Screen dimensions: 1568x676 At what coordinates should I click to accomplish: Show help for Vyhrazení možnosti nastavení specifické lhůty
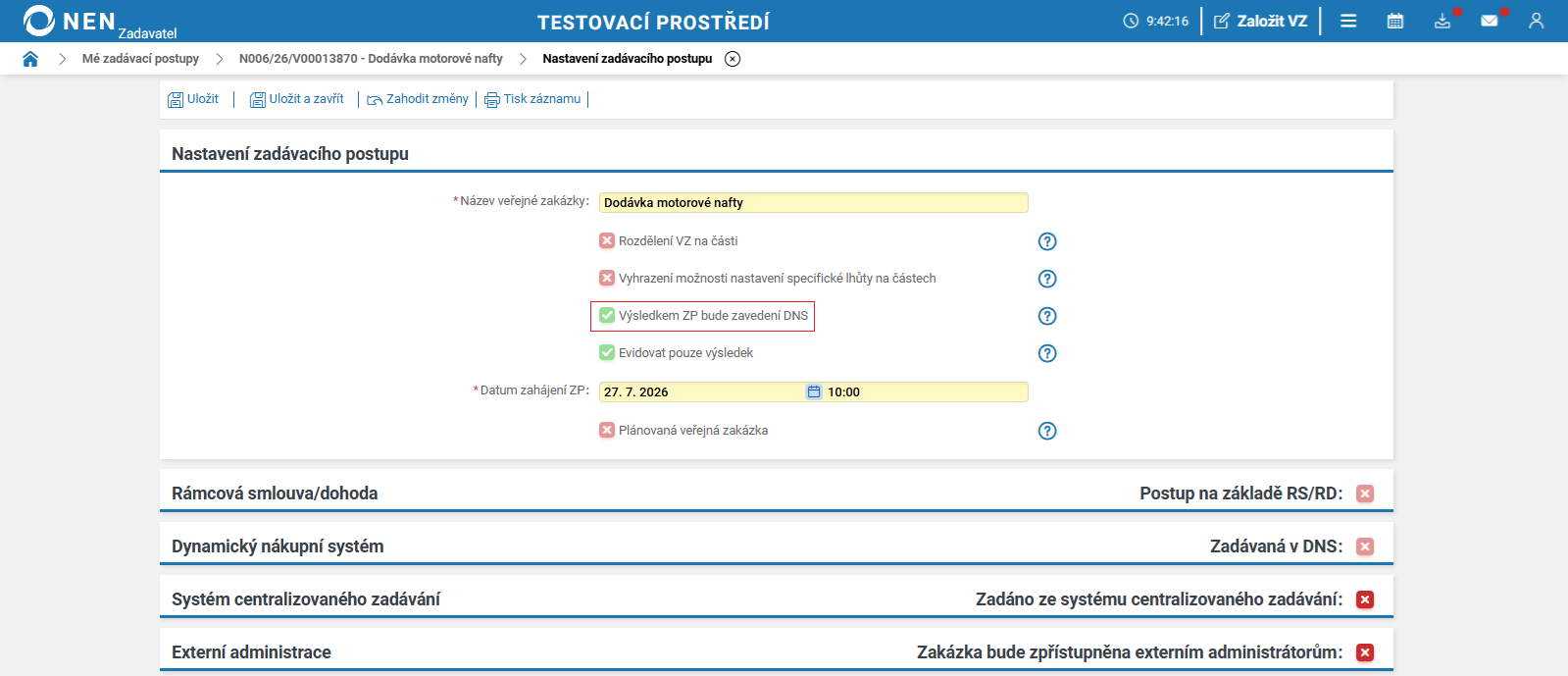pos(1047,279)
